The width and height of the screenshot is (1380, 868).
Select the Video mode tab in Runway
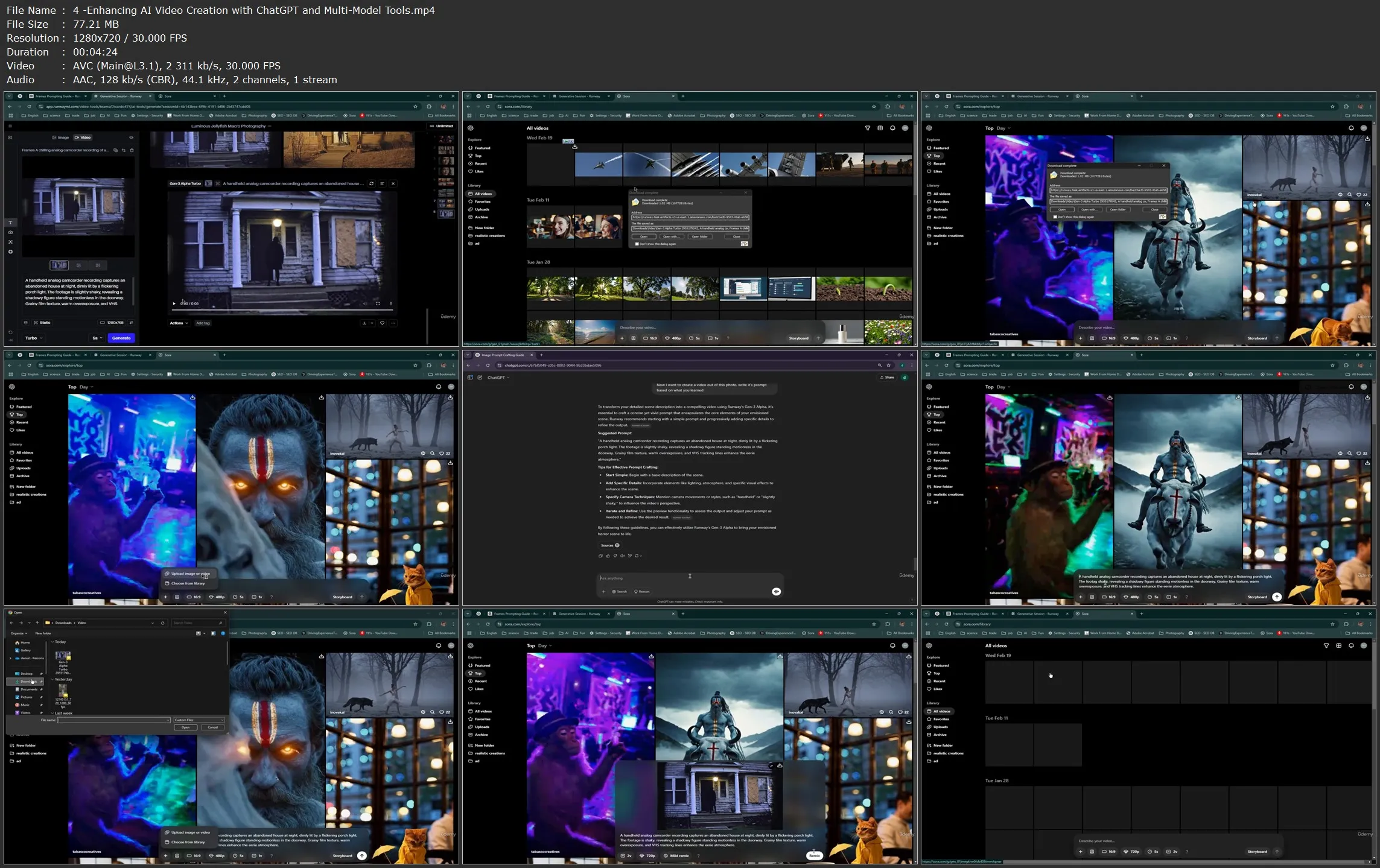(x=83, y=138)
